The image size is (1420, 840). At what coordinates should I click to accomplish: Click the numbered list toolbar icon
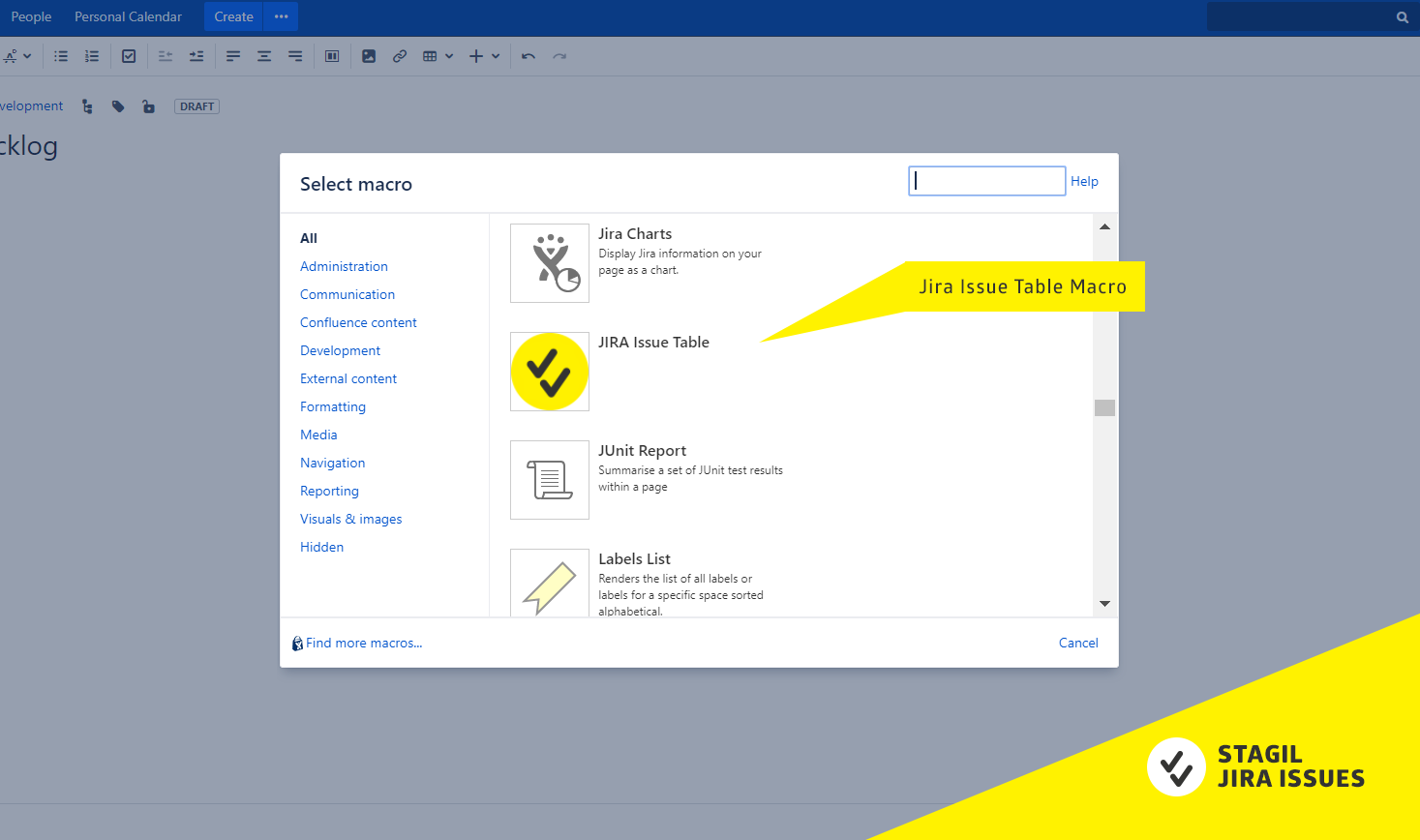(92, 56)
